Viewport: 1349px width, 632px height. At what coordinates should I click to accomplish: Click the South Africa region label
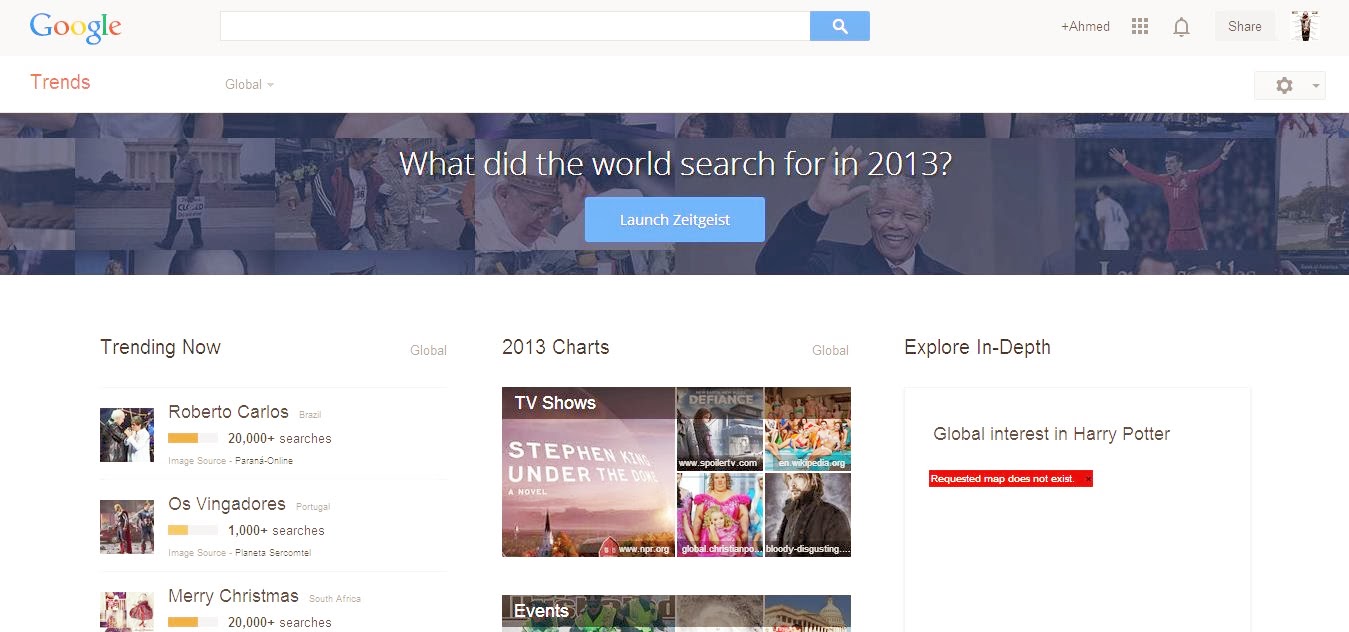pyautogui.click(x=335, y=599)
